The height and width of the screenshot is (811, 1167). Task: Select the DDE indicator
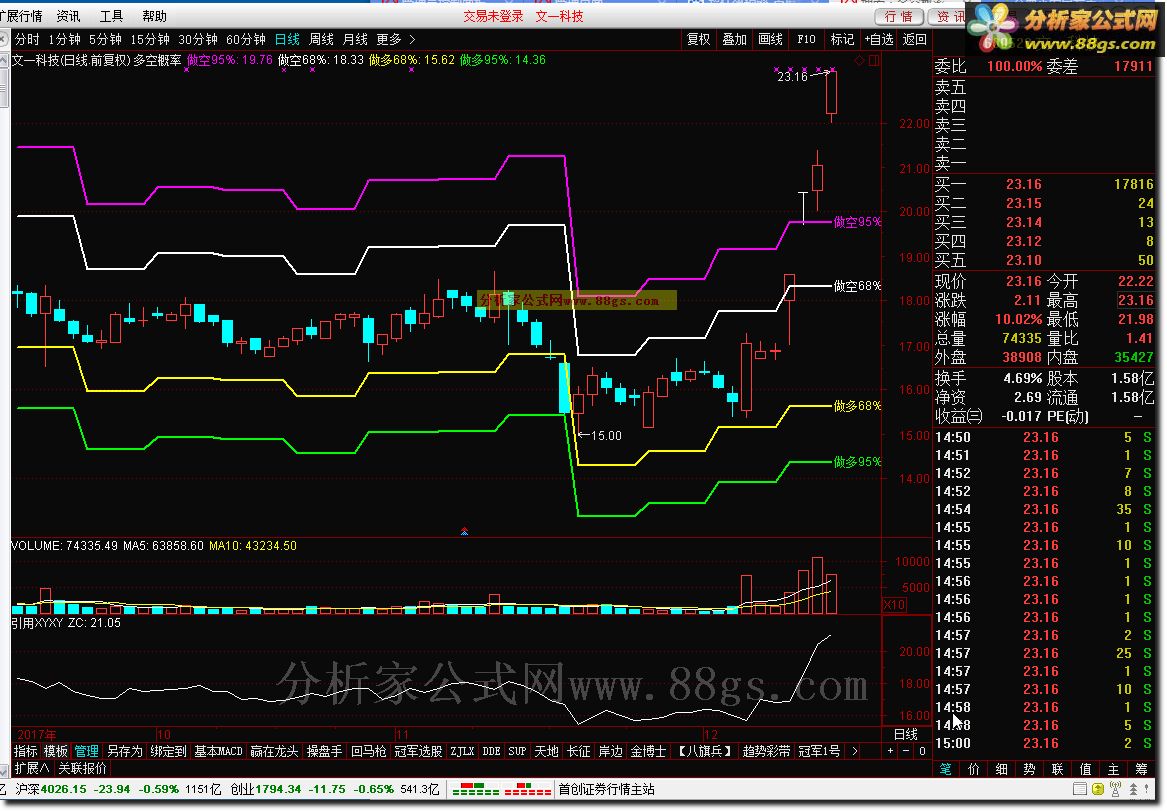pos(491,751)
